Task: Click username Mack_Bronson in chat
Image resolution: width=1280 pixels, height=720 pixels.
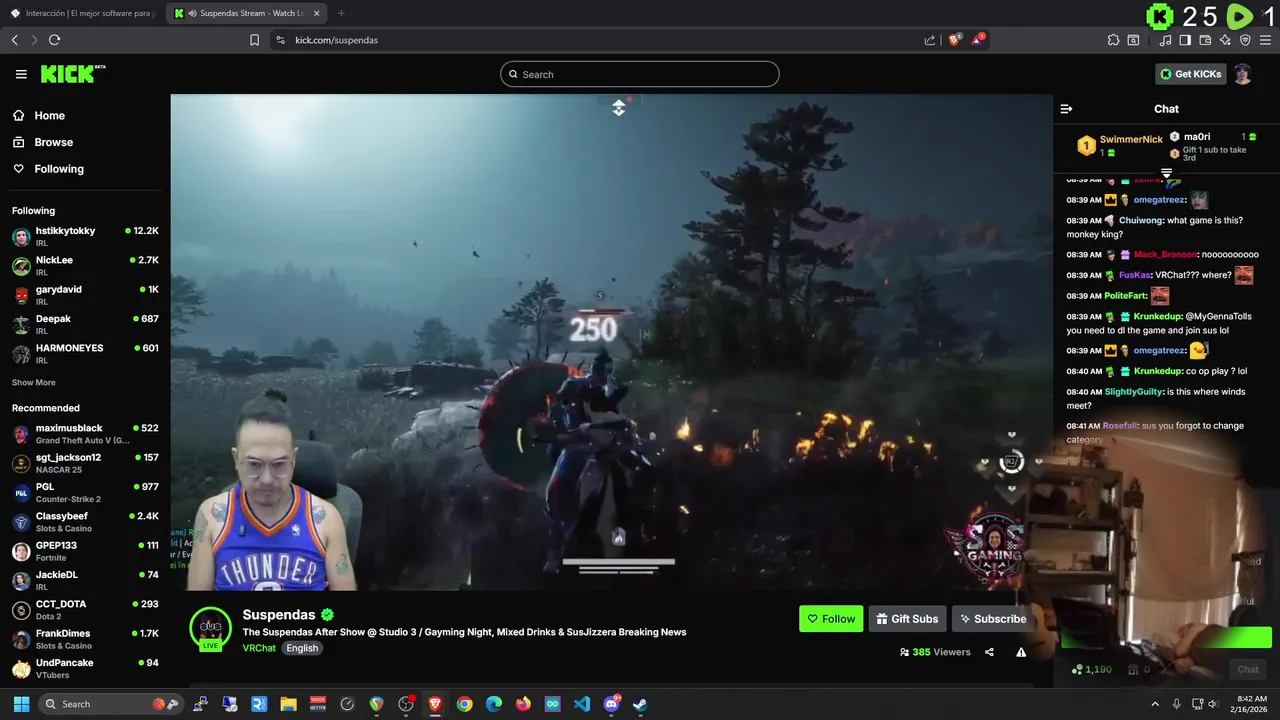Action: point(1165,254)
